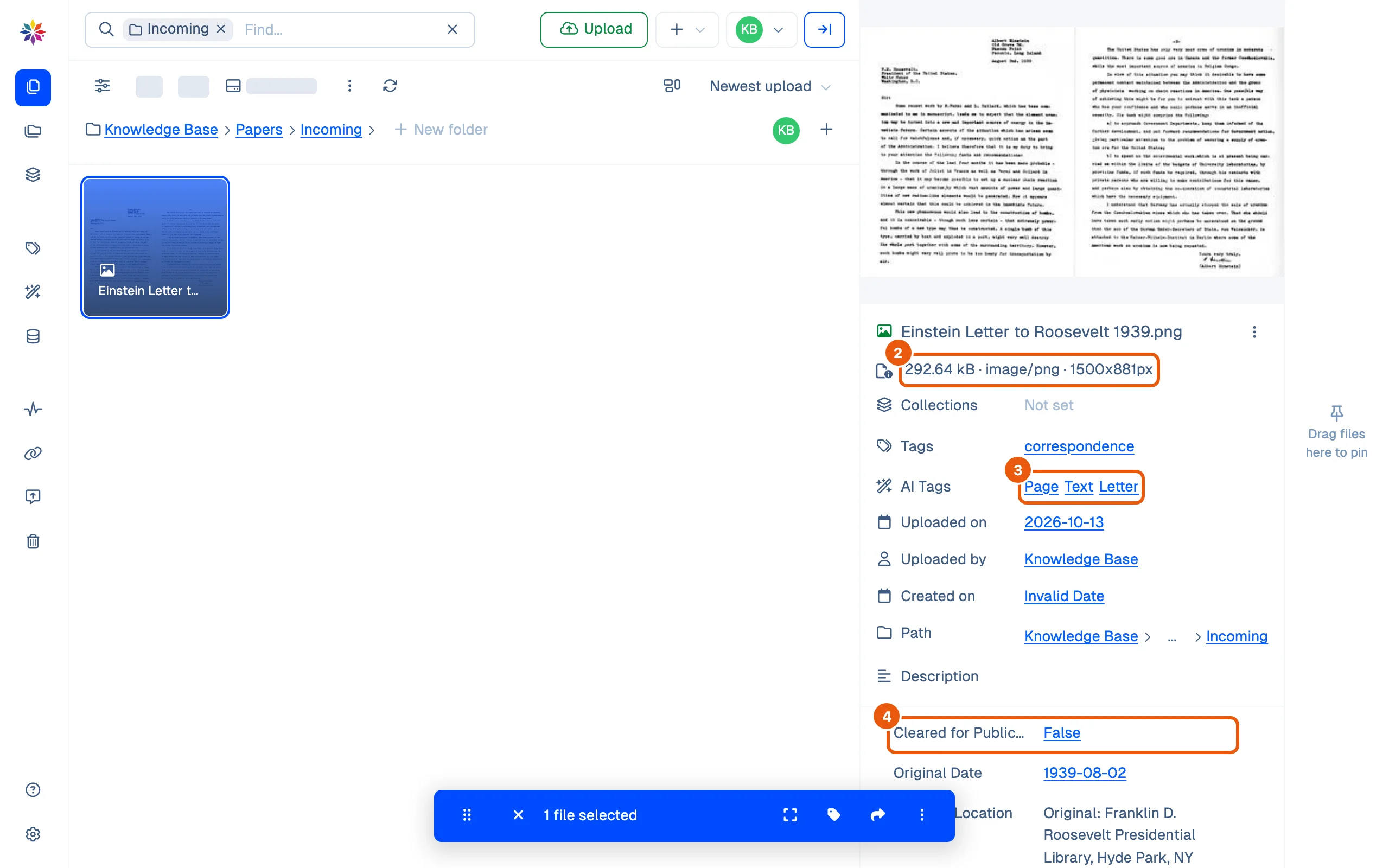The image size is (1389, 868).
Task: Open the Settings gear
Action: coord(33,834)
